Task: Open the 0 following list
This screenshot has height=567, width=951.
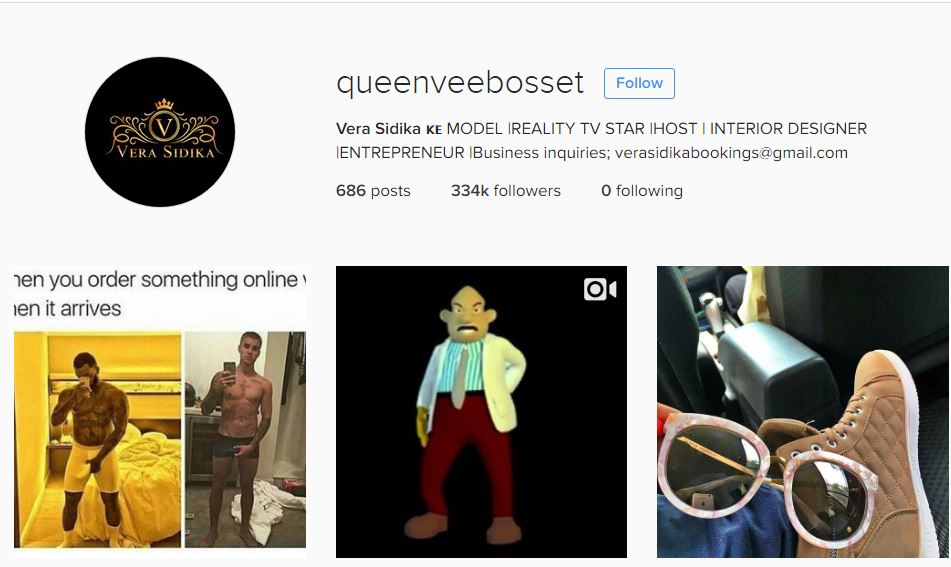Action: 642,190
